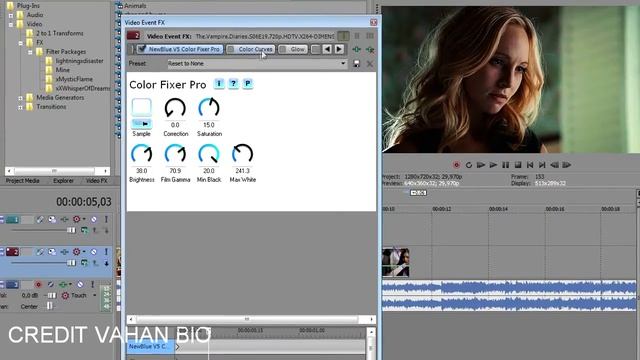Click the Max White knob
The height and width of the screenshot is (360, 640).
(x=242, y=154)
